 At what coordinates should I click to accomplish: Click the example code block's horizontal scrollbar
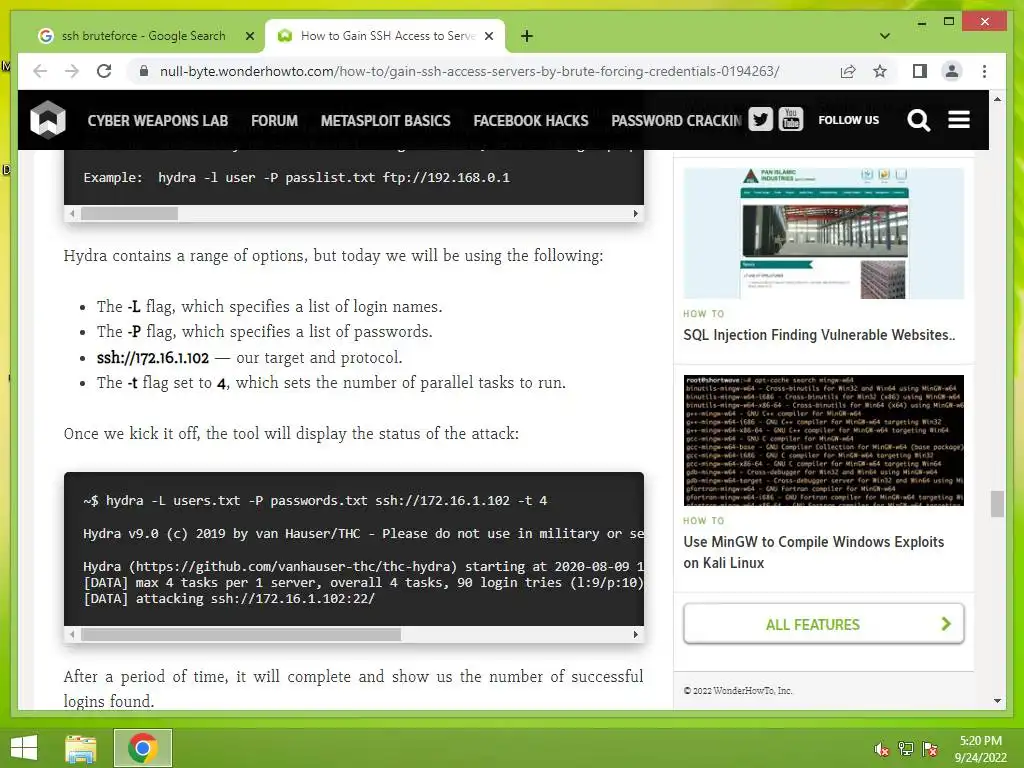coord(129,214)
